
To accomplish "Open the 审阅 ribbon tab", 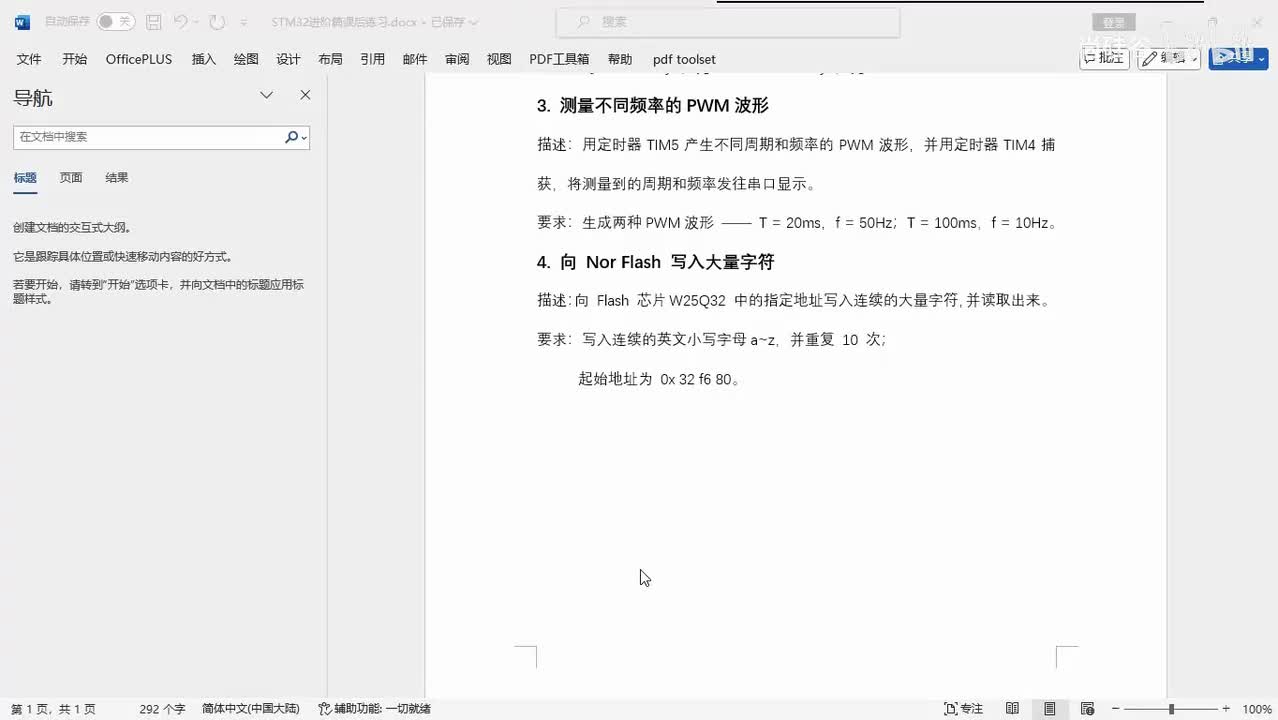I will point(457,59).
